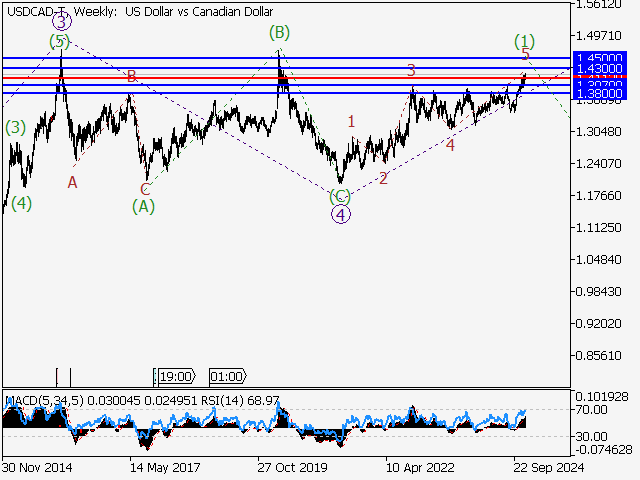The width and height of the screenshot is (640, 480).
Task: Select the purple circled 4 wave label
Action: coord(341,214)
